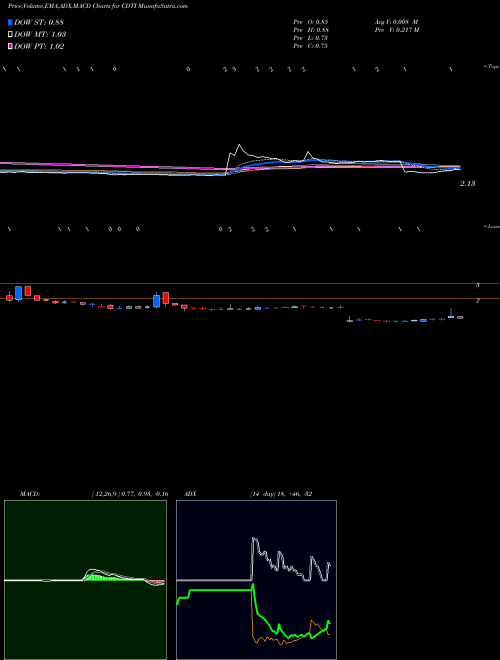The height and width of the screenshot is (660, 500).
Task: Click the axis label 2 on candlestick chart
Action: (x=478, y=301)
